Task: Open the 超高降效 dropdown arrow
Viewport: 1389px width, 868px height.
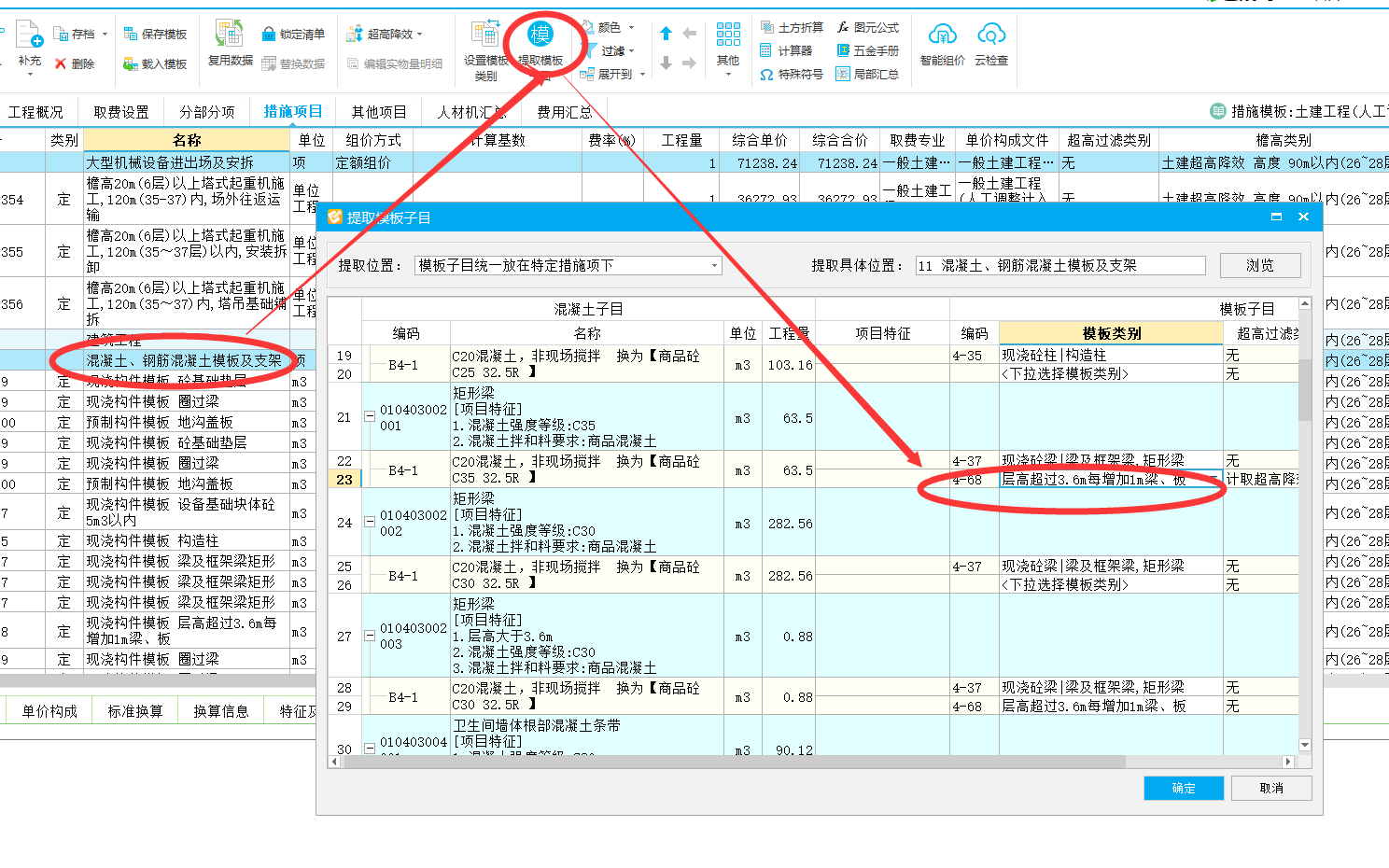Action: point(421,35)
